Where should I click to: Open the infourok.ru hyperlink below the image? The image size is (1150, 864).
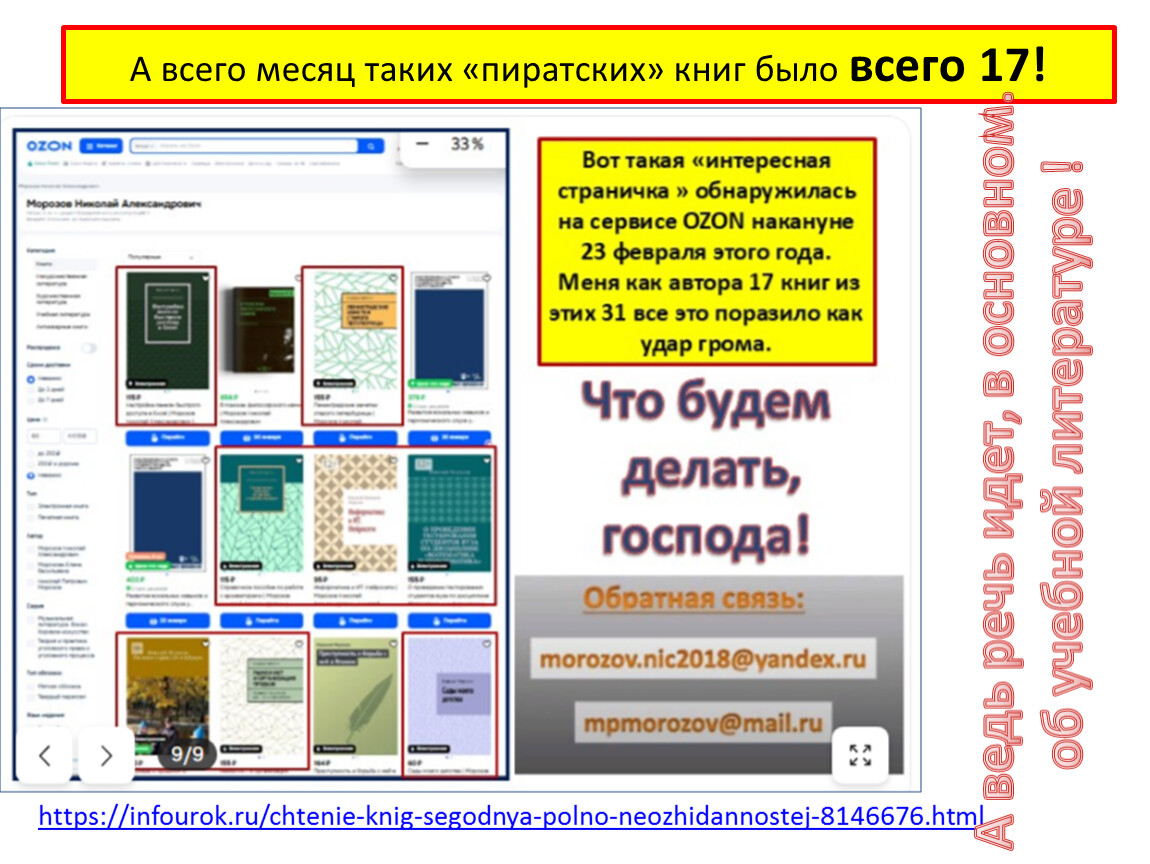[510, 815]
